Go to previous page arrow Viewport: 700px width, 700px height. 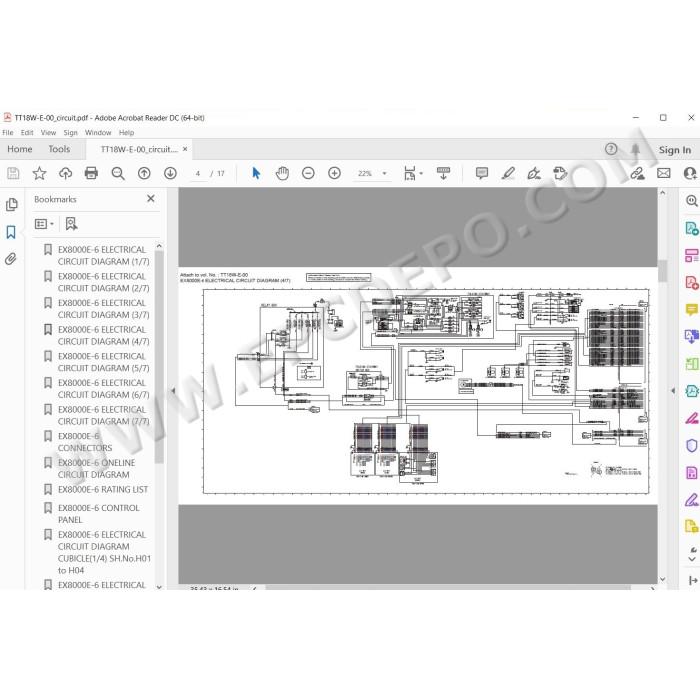(x=144, y=173)
